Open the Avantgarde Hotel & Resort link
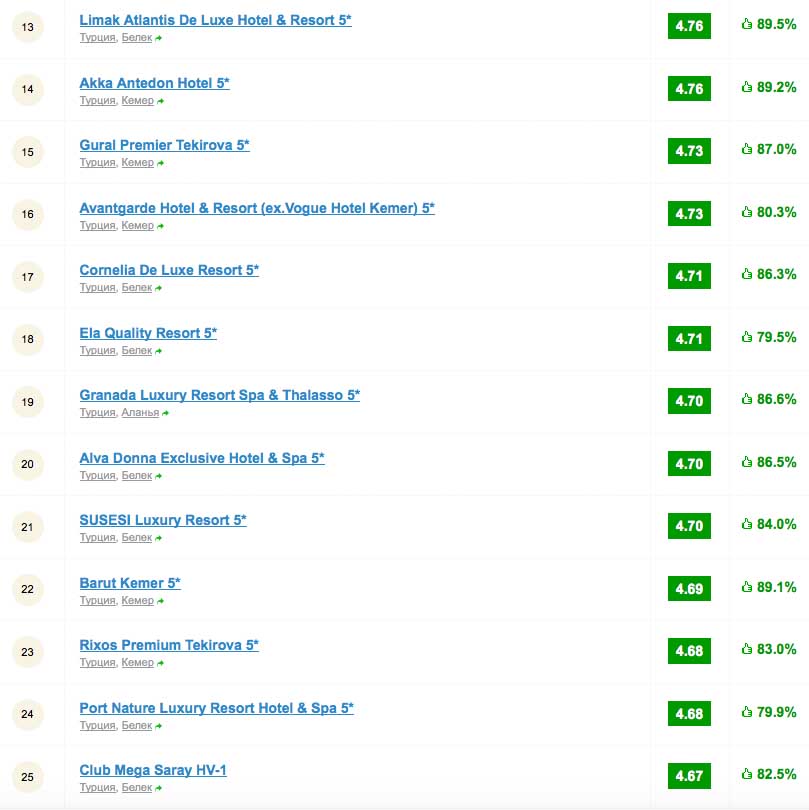The width and height of the screenshot is (809, 810). [x=257, y=208]
